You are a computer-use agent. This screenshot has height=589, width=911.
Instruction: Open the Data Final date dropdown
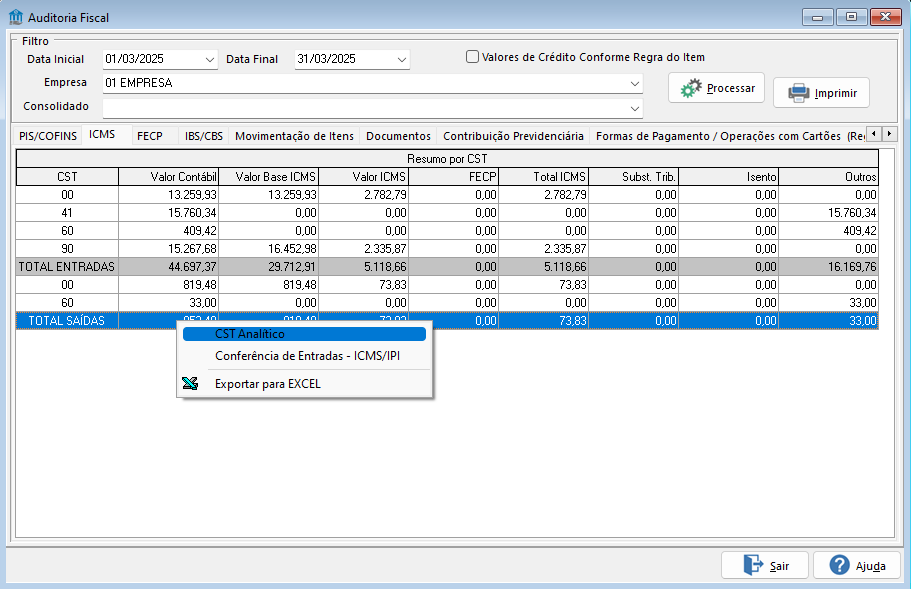tap(401, 59)
